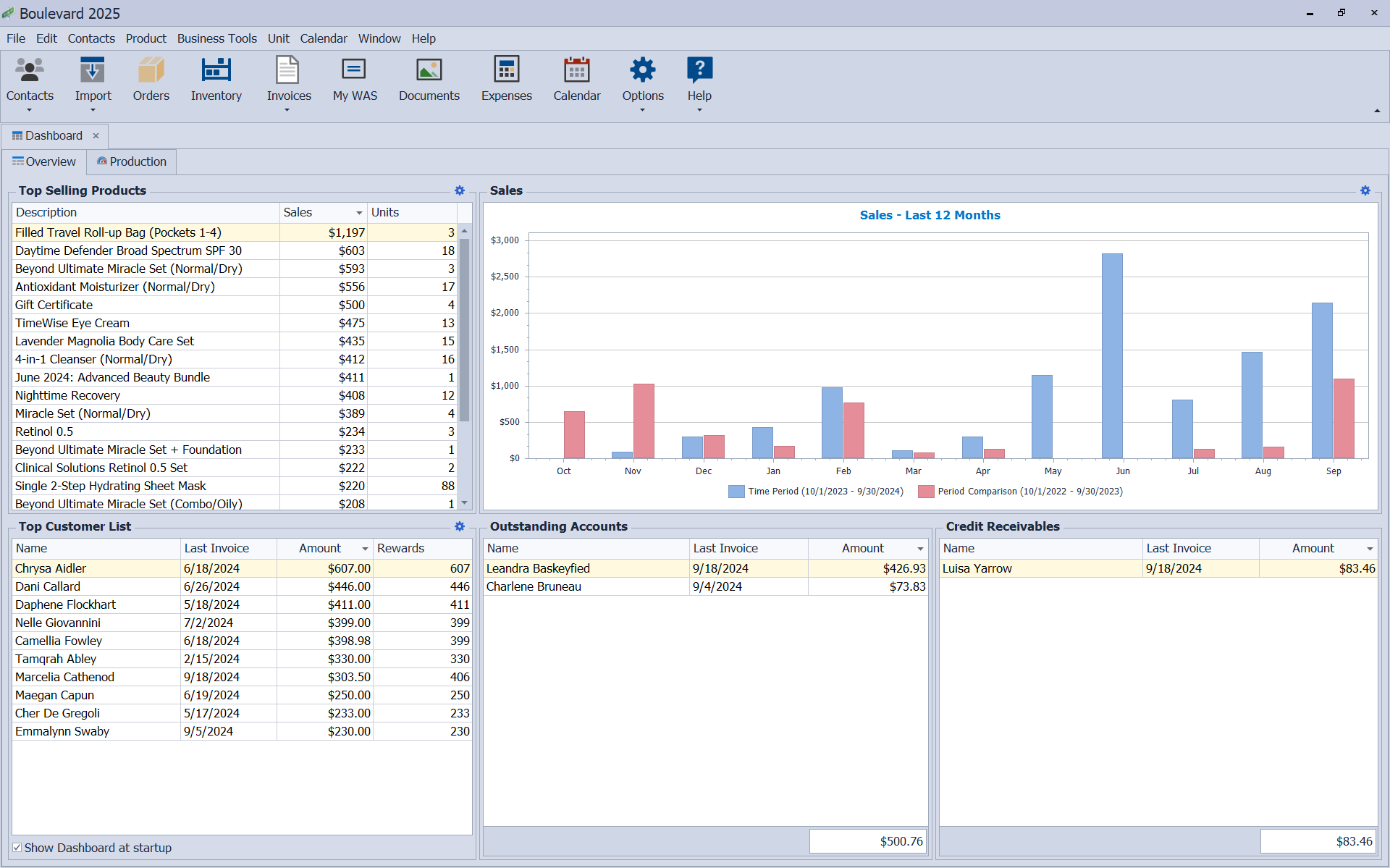The width and height of the screenshot is (1390, 868).
Task: Click on Chrysa Aidler customer row
Action: tap(240, 567)
